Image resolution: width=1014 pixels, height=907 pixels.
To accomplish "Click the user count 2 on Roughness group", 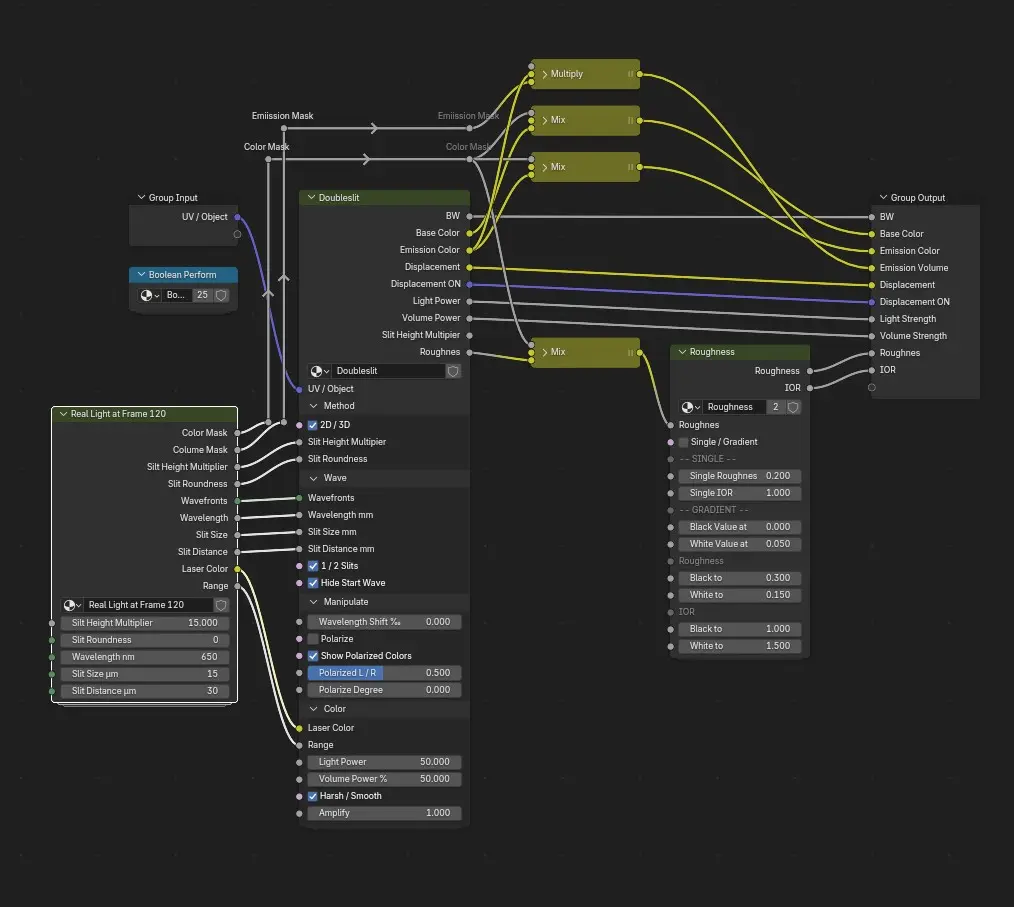I will tap(775, 407).
